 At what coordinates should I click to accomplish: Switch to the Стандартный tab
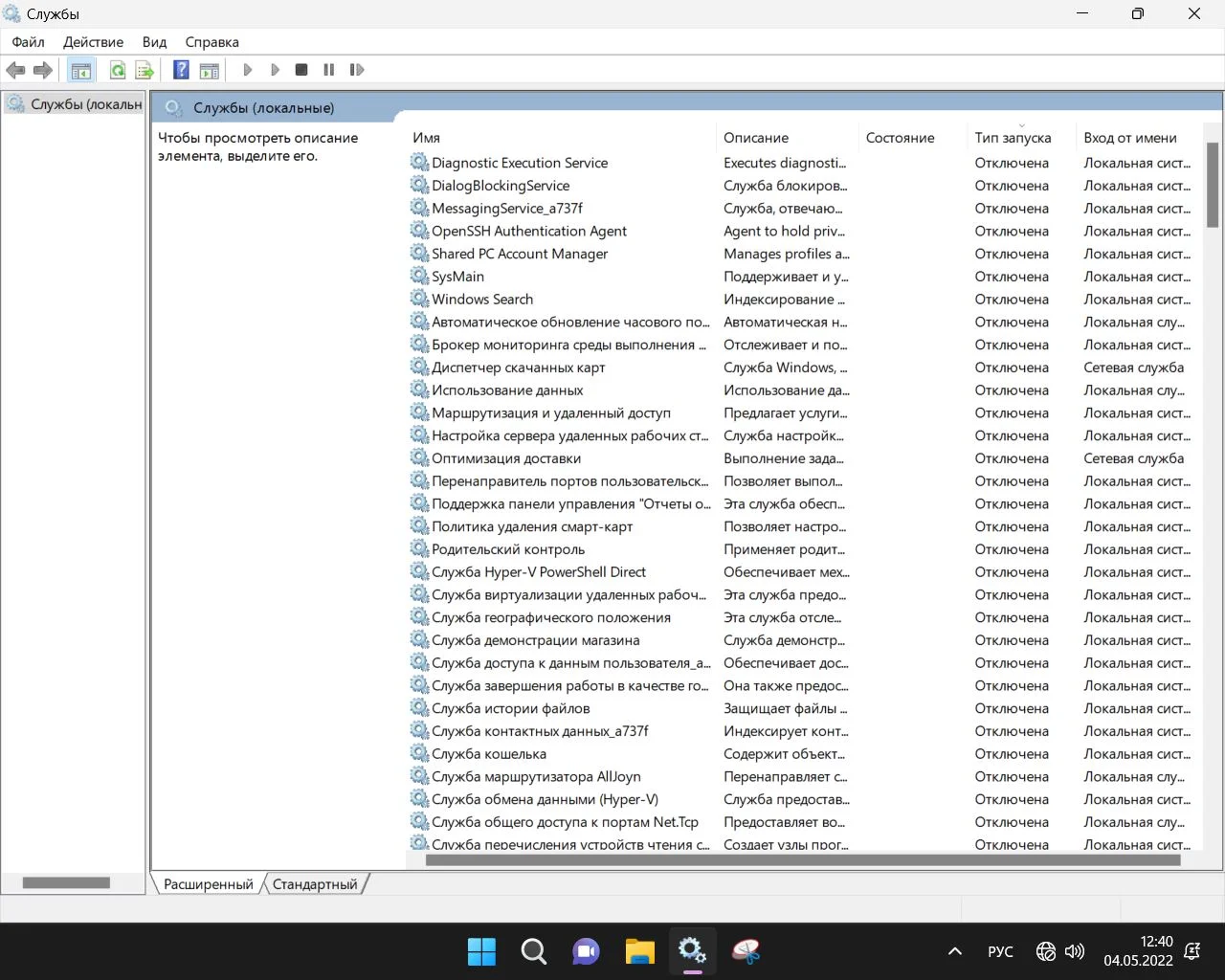(315, 884)
